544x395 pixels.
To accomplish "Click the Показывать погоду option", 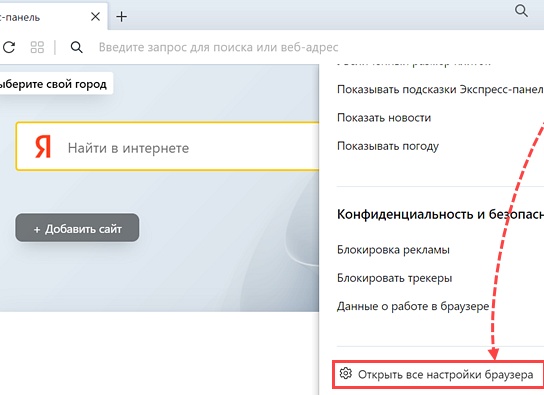I will 388,146.
